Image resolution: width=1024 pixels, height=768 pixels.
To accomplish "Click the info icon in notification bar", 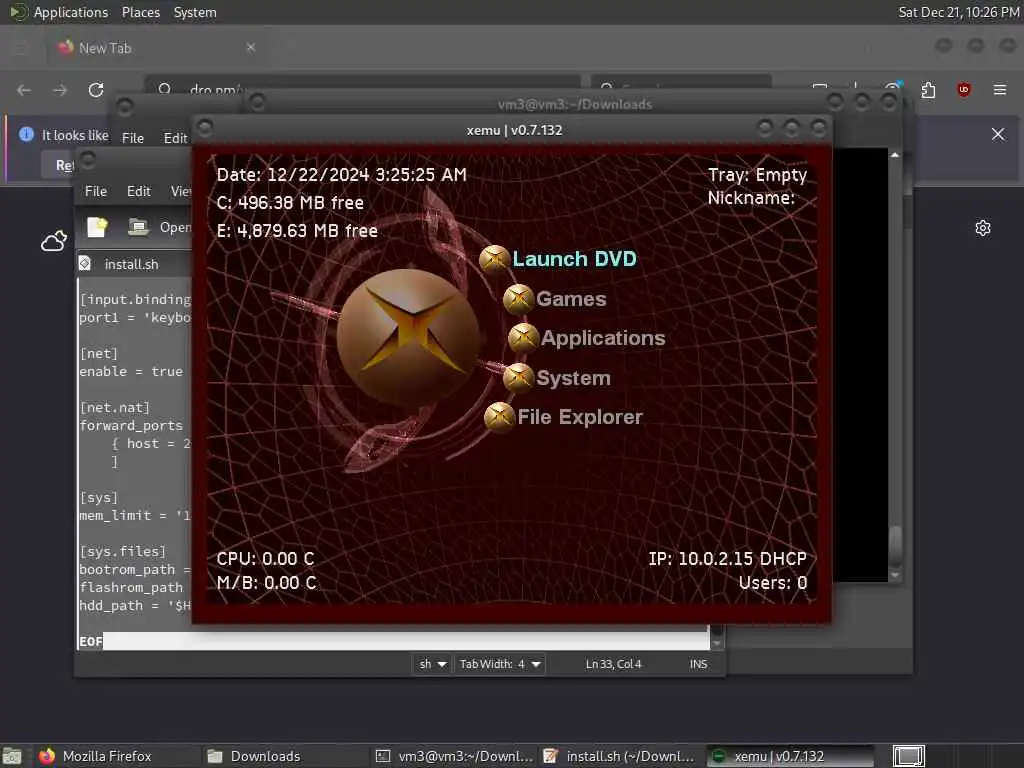I will pyautogui.click(x=26, y=135).
